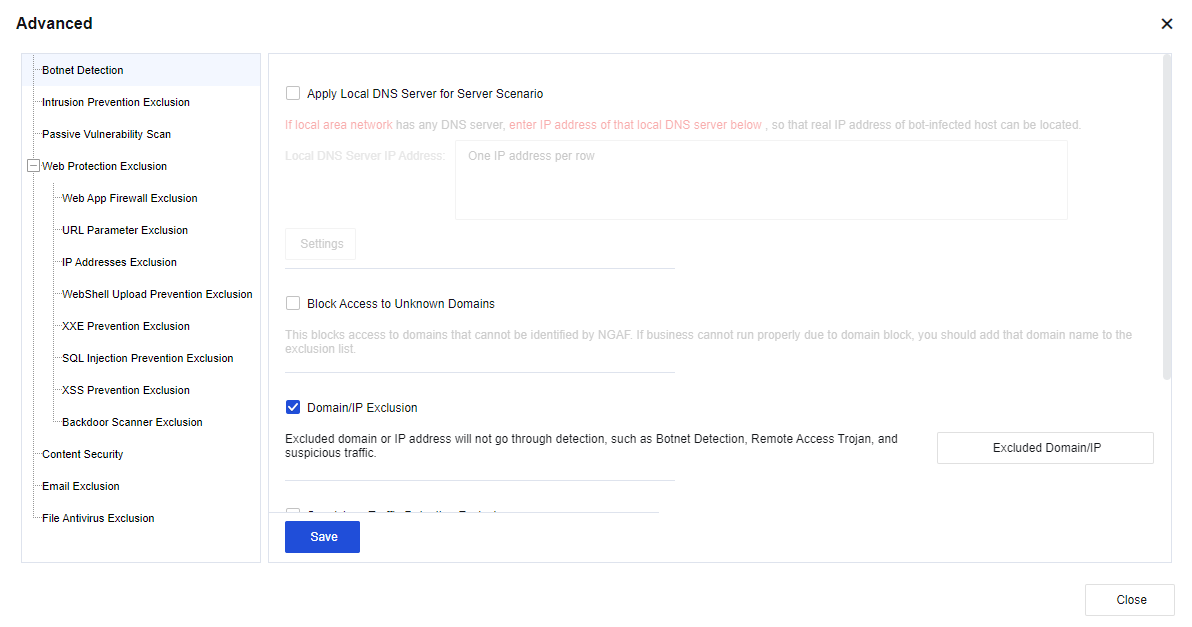Viewport: 1192px width, 627px height.
Task: Click the blue Save button
Action: pyautogui.click(x=322, y=537)
